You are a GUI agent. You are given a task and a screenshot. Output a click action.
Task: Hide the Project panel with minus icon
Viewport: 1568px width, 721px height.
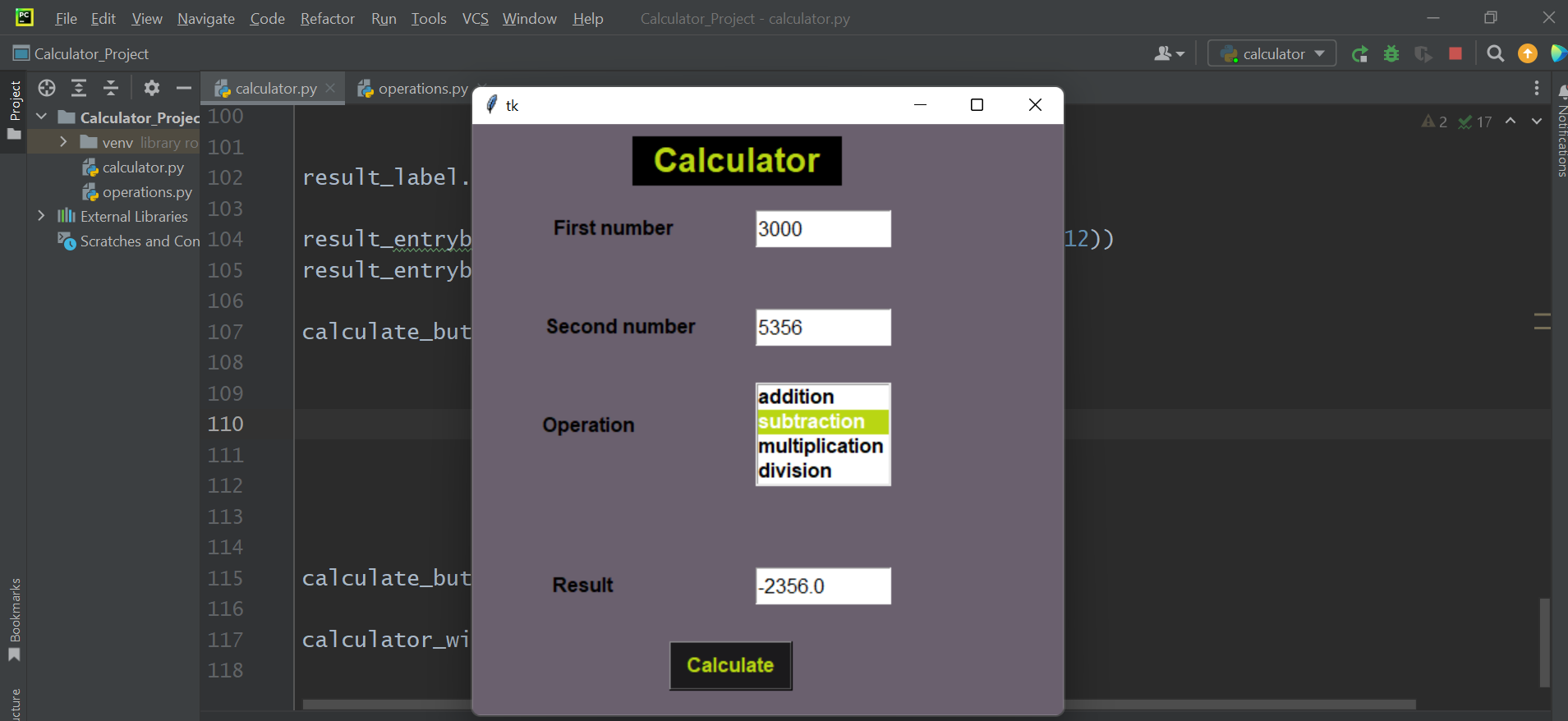coord(184,88)
